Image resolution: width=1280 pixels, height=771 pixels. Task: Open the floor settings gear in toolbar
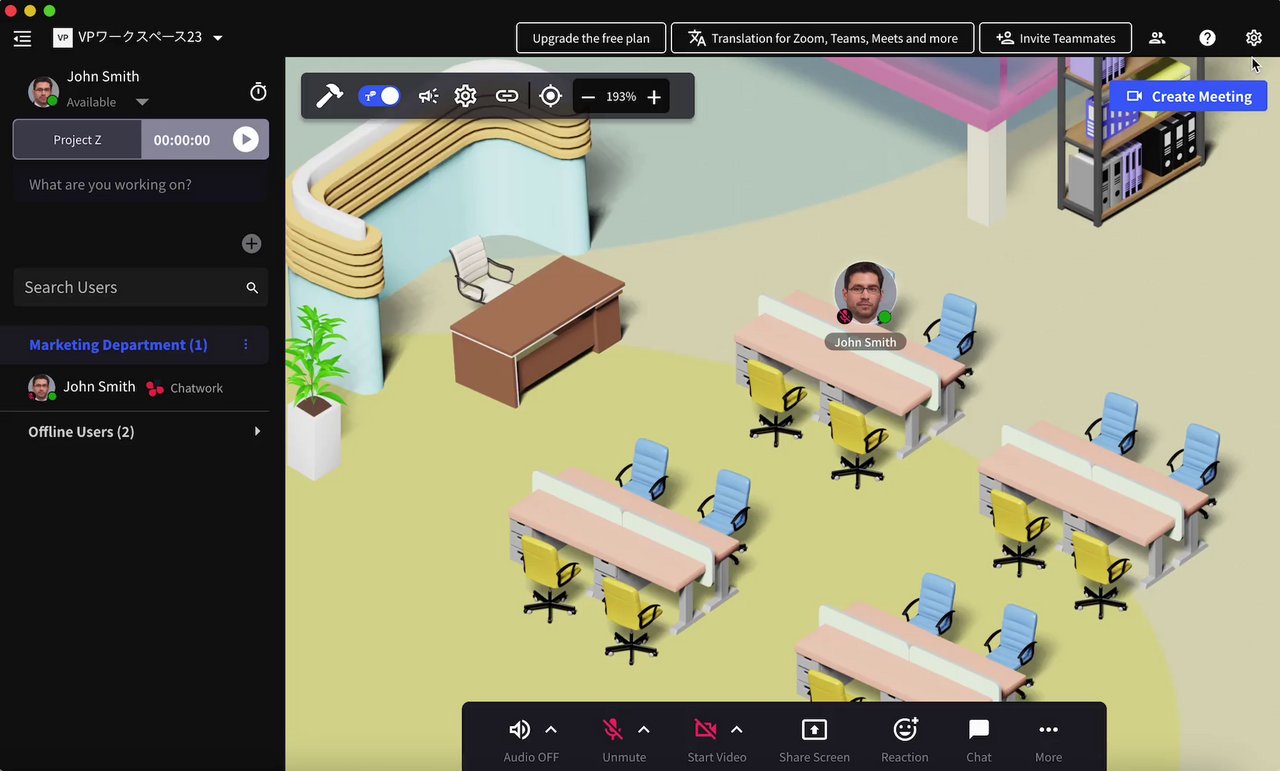[465, 96]
